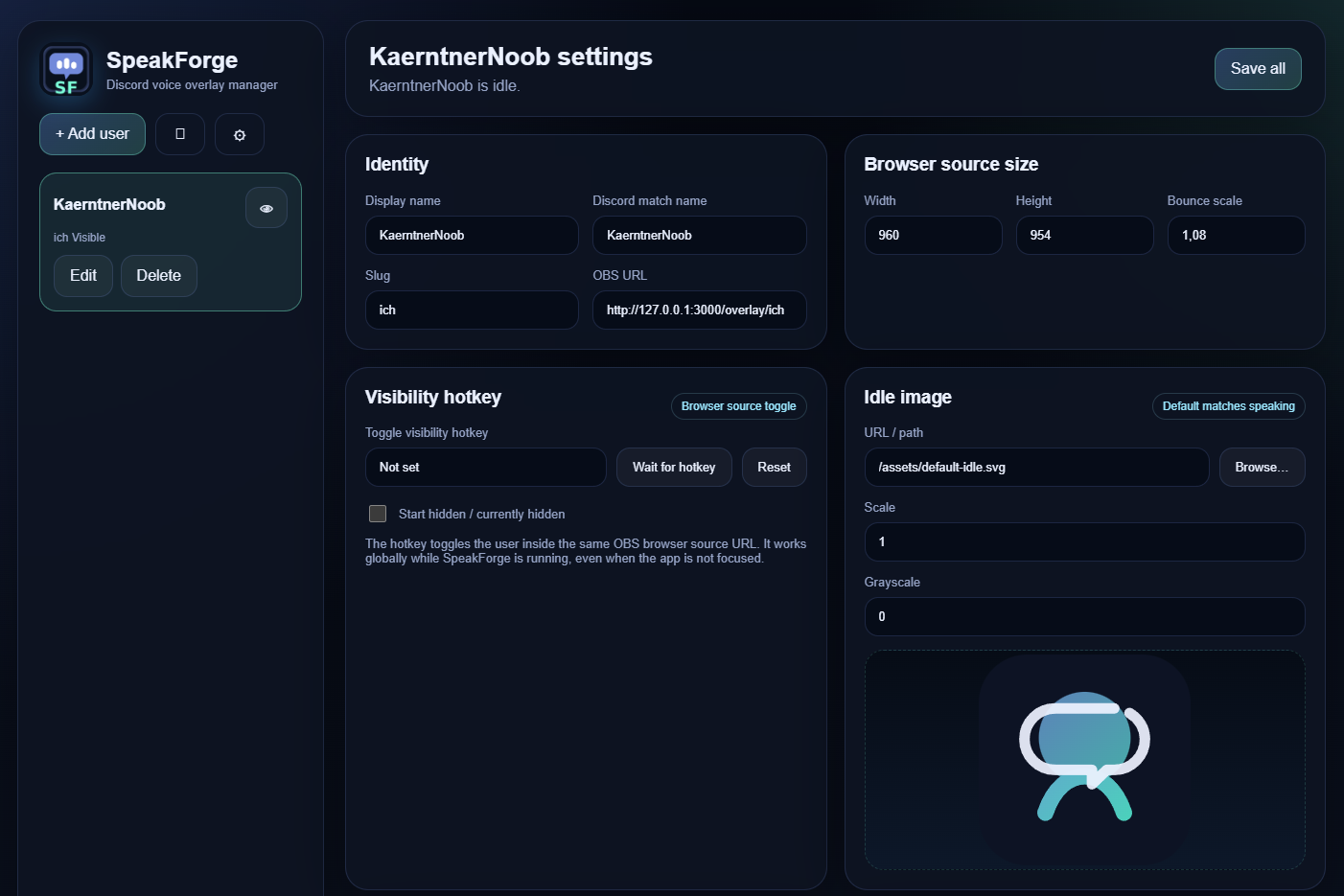
Task: Click the Grayscale value field
Action: (x=1084, y=616)
